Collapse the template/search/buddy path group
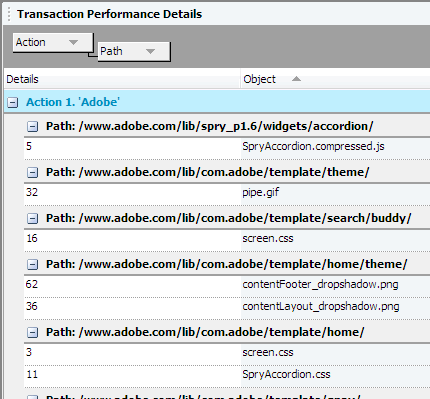The image size is (430, 399). pyautogui.click(x=32, y=218)
